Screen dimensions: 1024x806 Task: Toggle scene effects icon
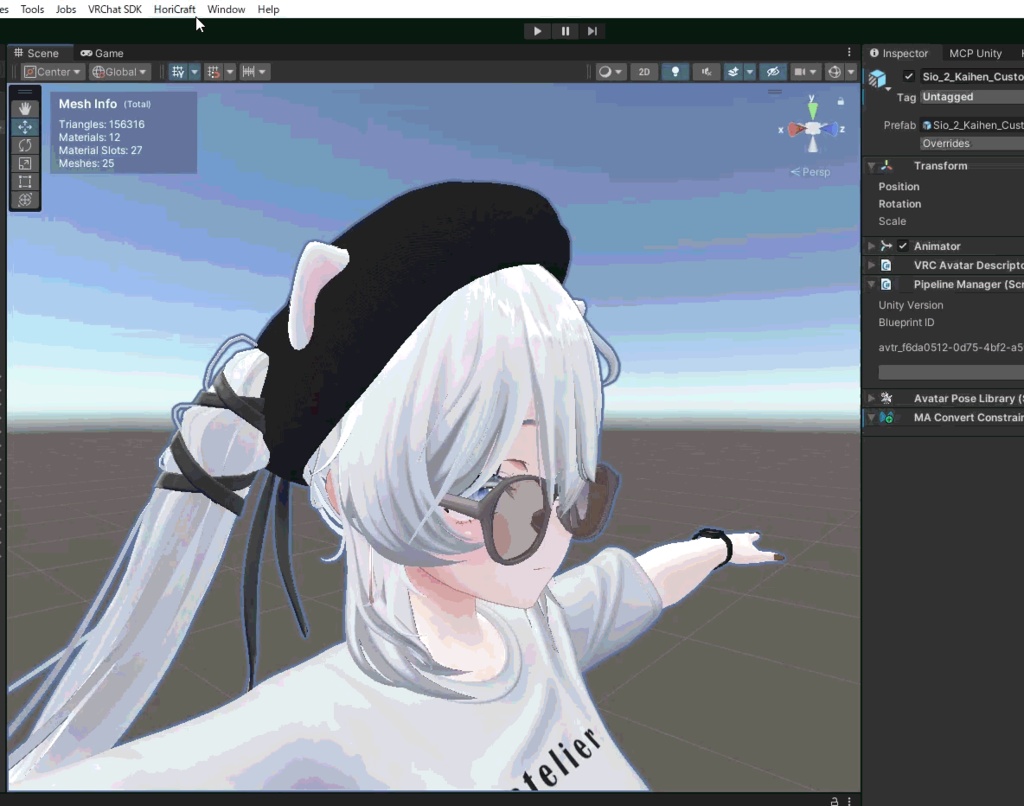(733, 72)
